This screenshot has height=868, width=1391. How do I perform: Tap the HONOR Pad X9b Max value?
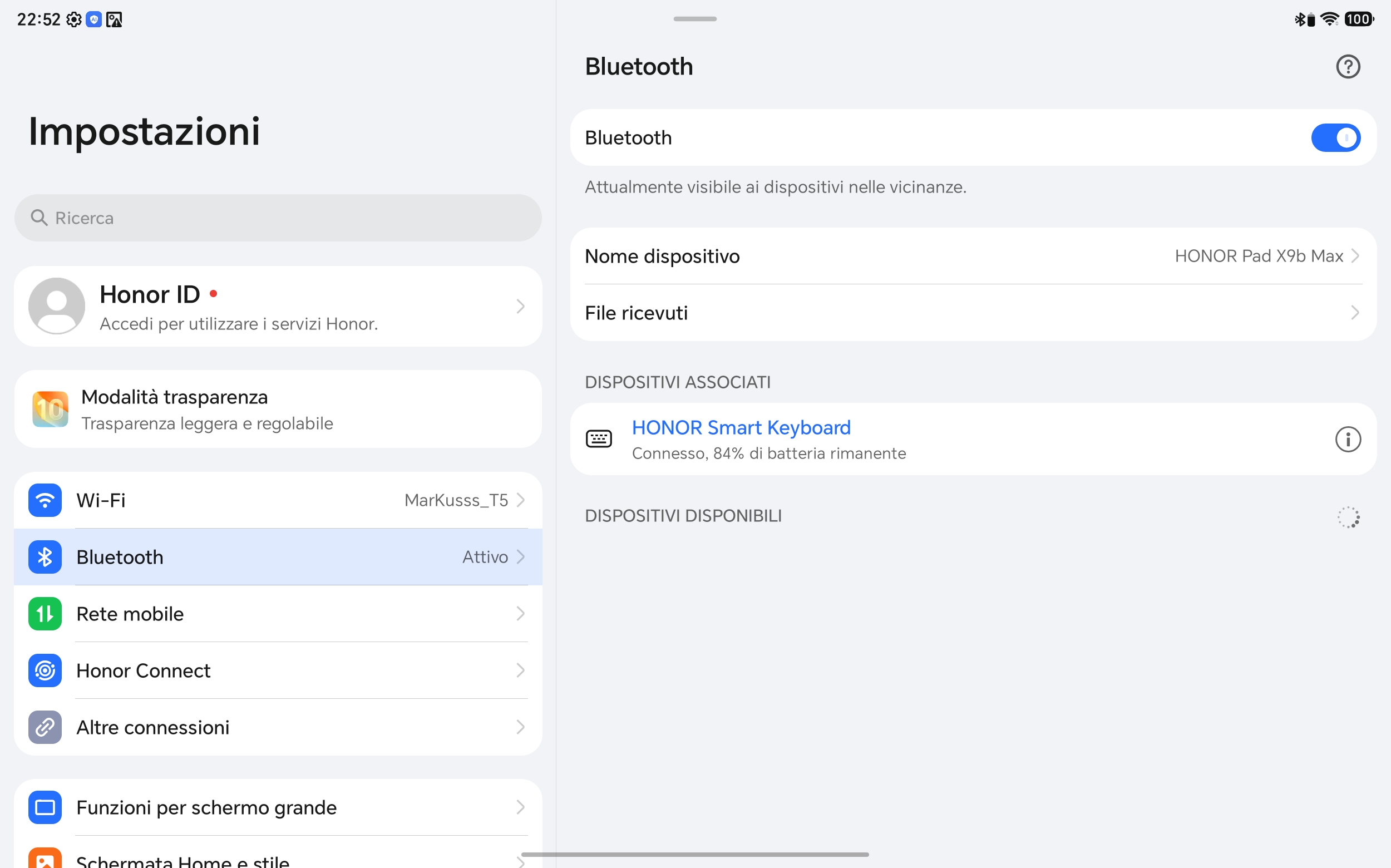click(1259, 256)
